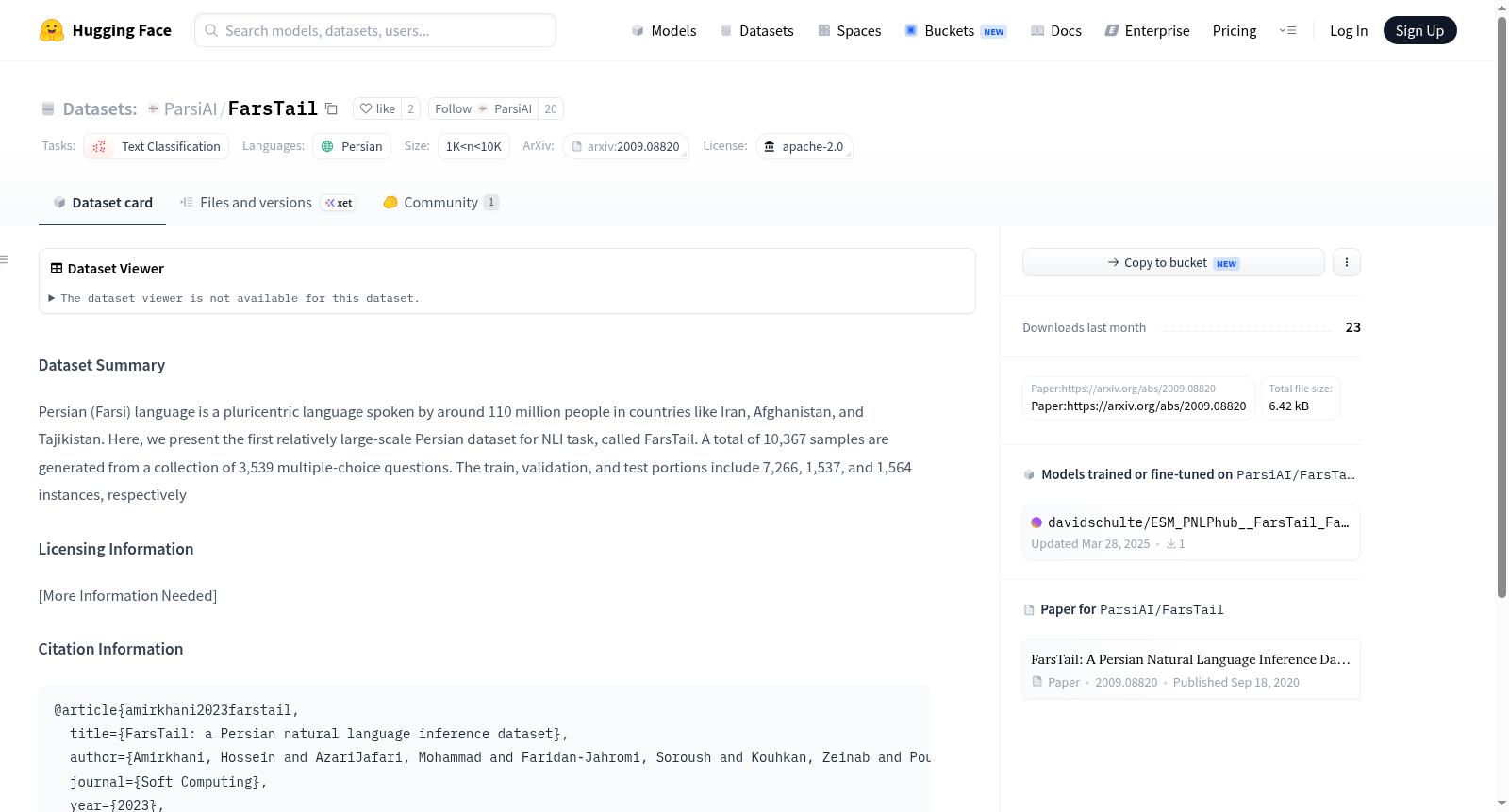
Task: Click the Text Classification task tag
Action: click(157, 146)
